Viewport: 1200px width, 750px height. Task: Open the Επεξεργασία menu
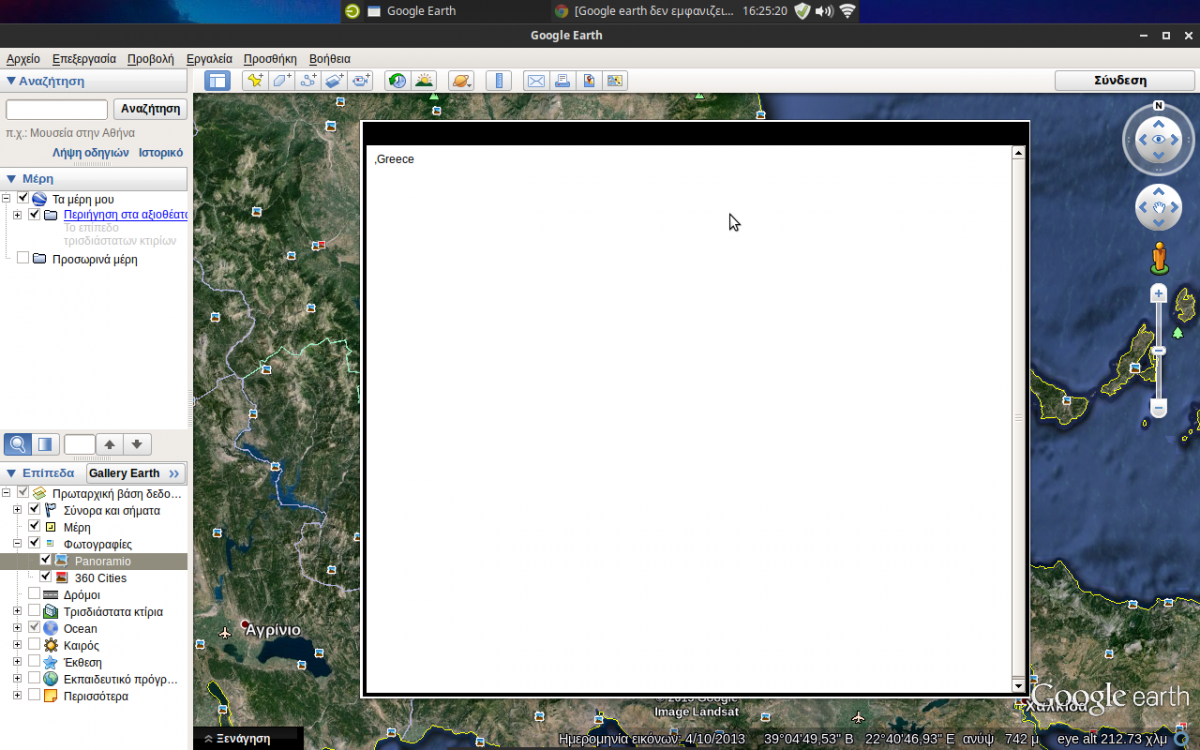tap(84, 59)
